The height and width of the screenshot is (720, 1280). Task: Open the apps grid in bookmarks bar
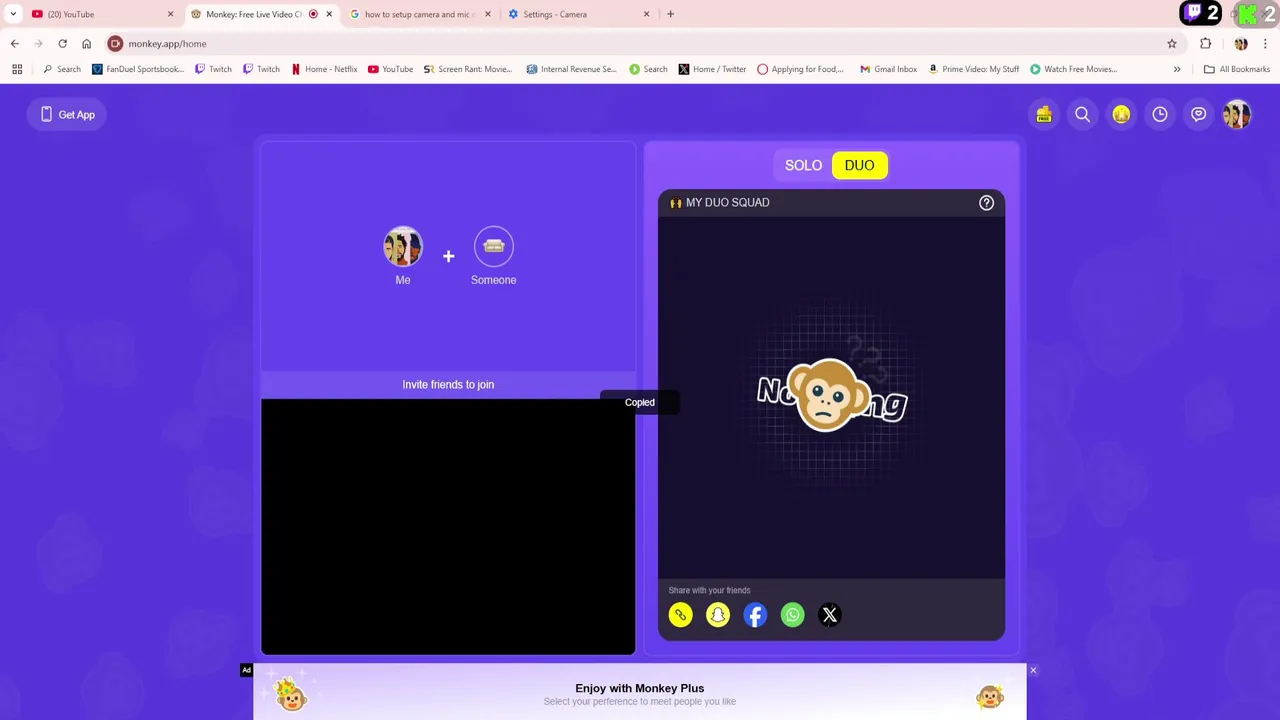(x=17, y=69)
